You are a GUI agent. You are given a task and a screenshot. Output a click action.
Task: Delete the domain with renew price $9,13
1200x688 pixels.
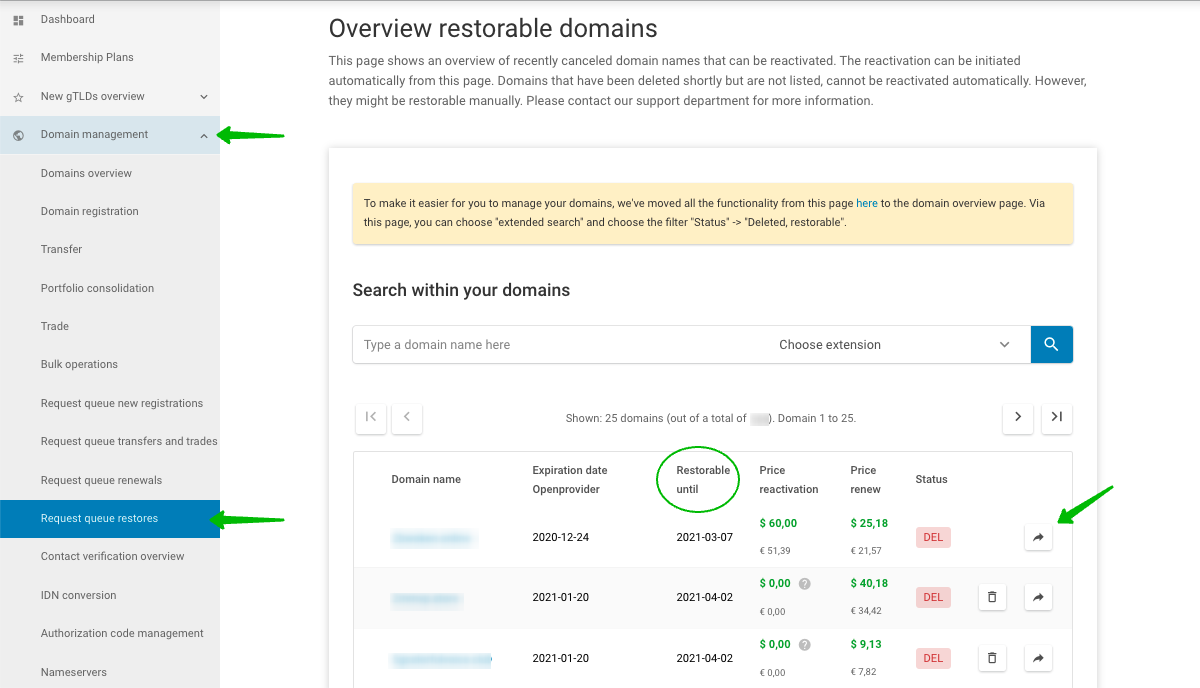pyautogui.click(x=992, y=658)
